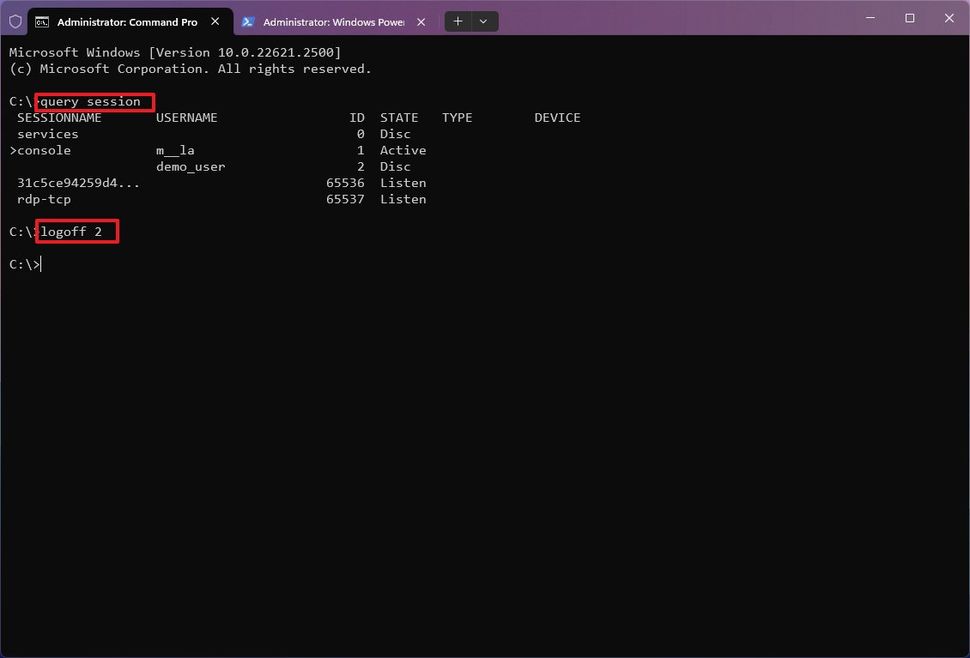Click the Command Prompt icon on active tab
Viewport: 970px width, 658px height.
coord(41,20)
